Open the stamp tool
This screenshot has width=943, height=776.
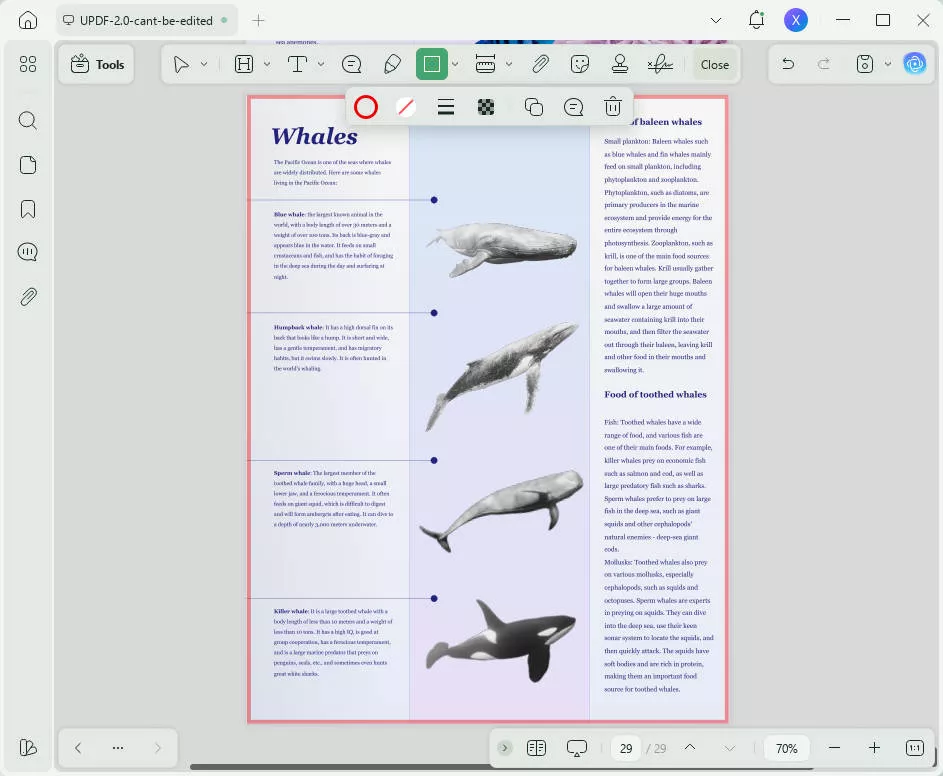click(x=620, y=64)
